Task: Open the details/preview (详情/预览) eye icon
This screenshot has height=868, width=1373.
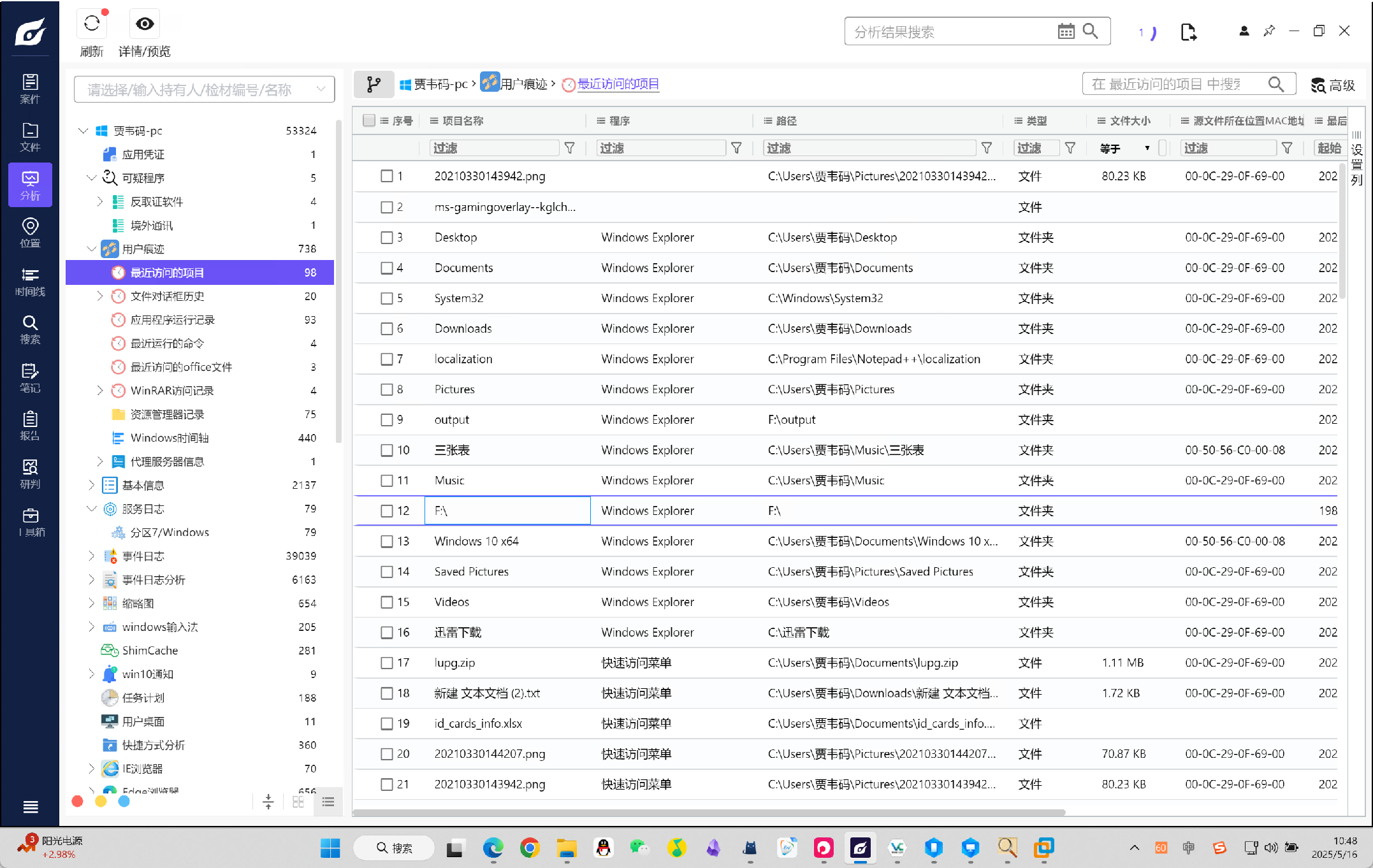Action: click(145, 24)
